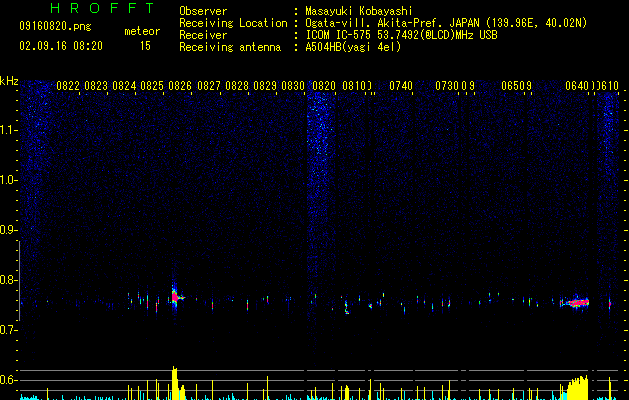Click the 0823 time marker
This screenshot has height=400, width=629.
tap(96, 85)
